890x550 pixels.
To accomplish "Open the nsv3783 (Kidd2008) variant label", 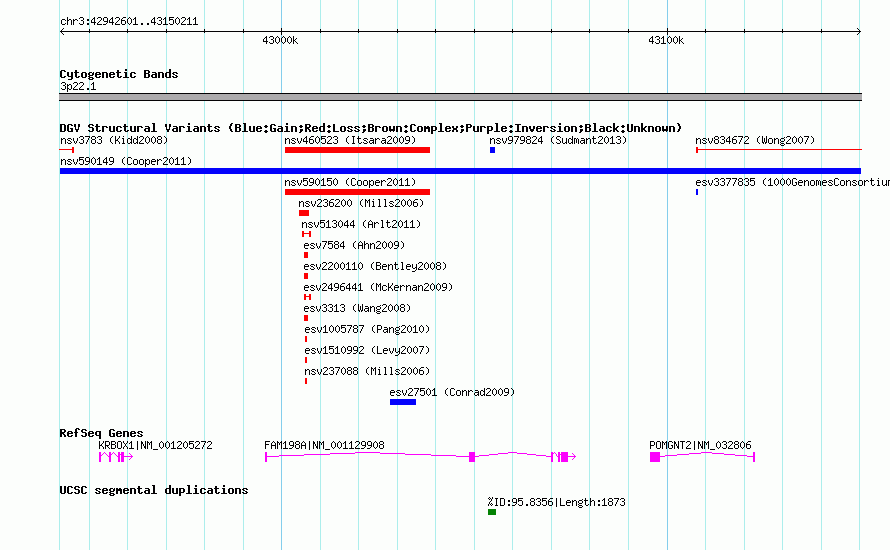I will click(114, 140).
